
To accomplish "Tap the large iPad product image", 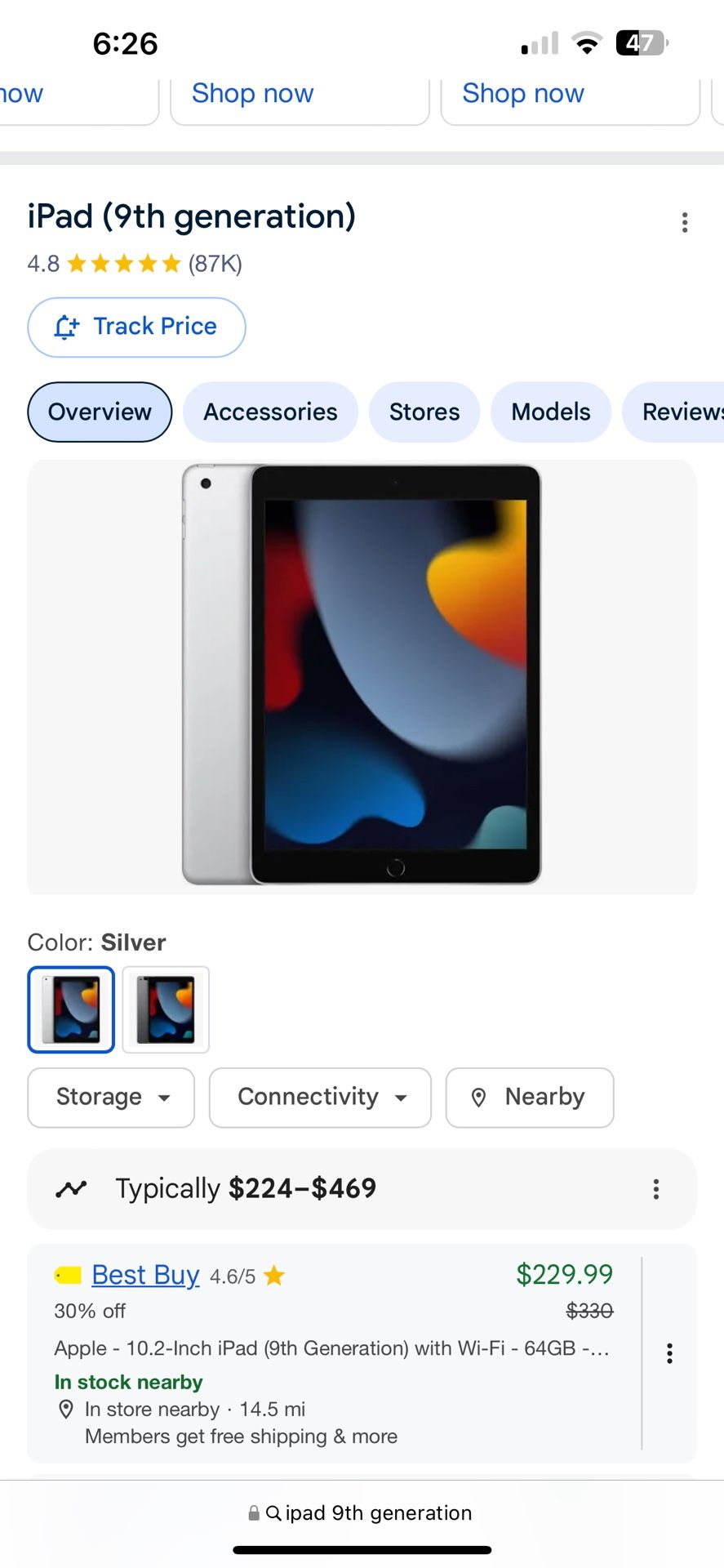I will 362,676.
